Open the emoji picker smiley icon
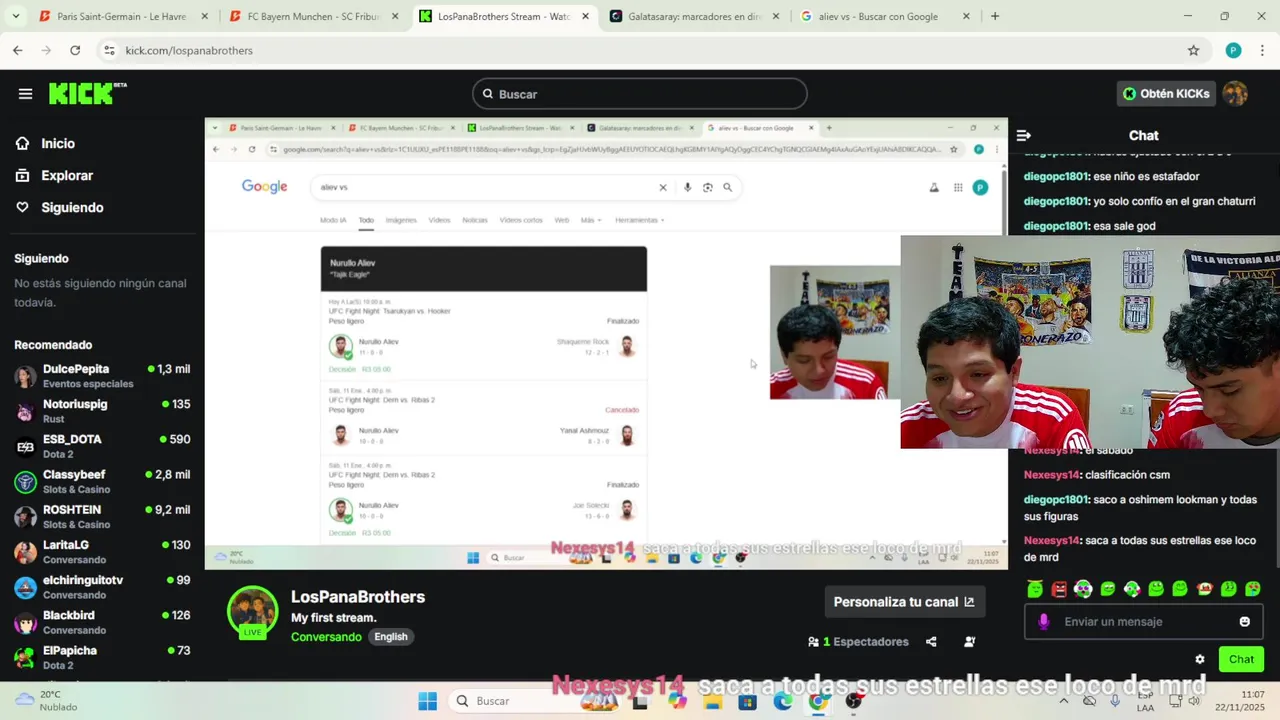 [x=1245, y=622]
